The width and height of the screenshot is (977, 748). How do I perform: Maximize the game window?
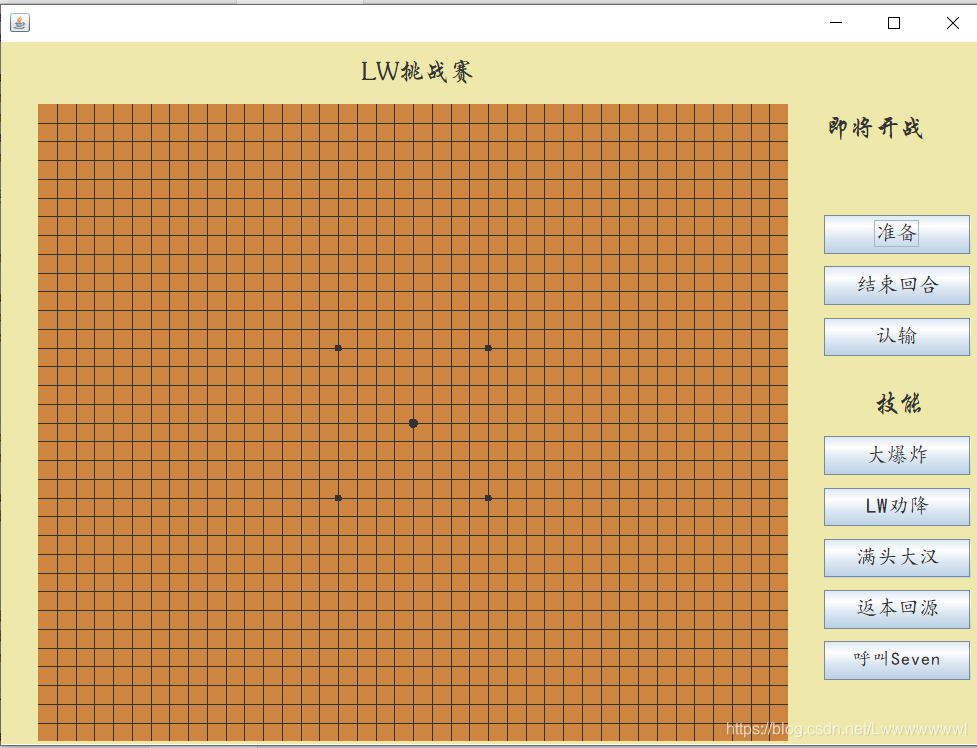[x=894, y=23]
